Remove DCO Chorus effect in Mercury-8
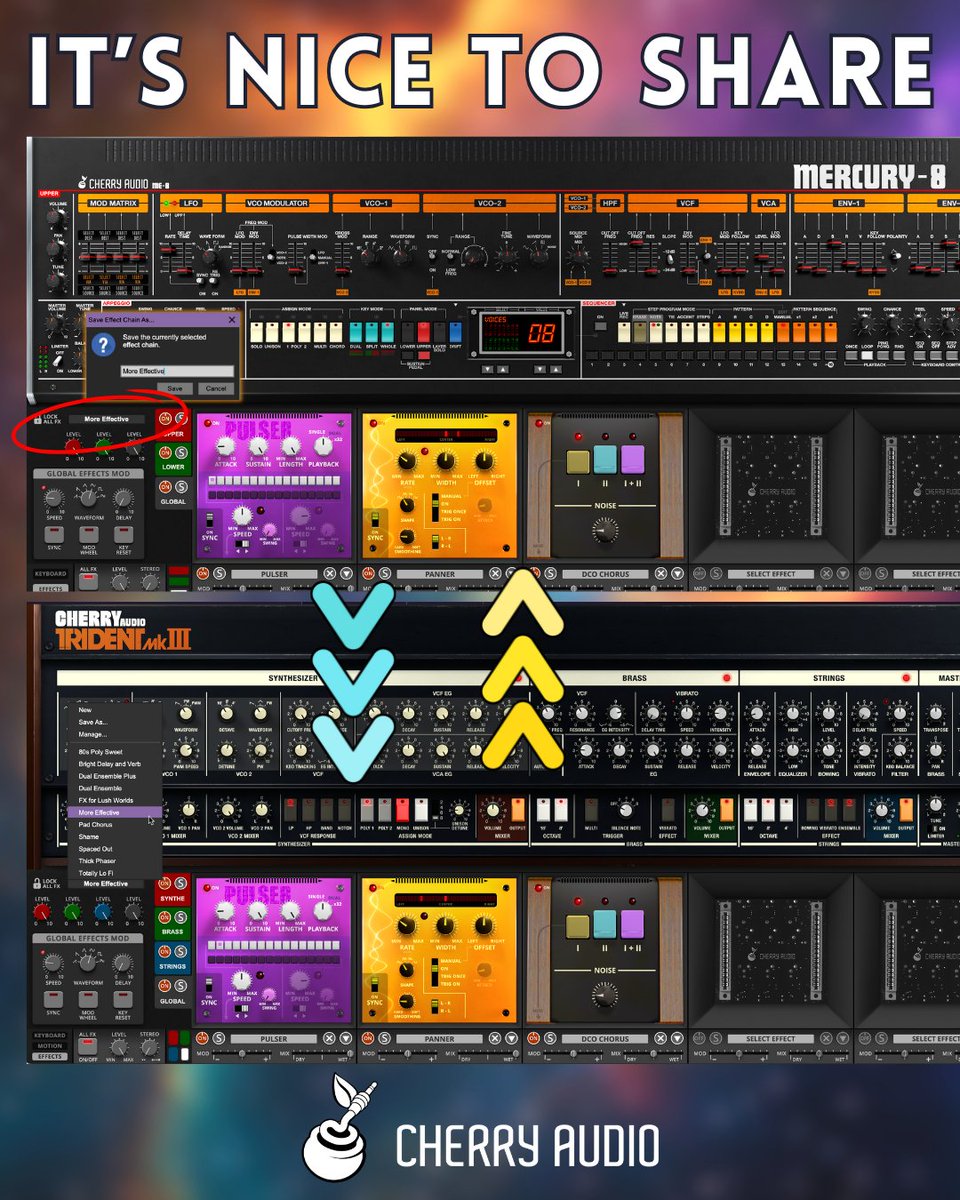 tap(661, 573)
